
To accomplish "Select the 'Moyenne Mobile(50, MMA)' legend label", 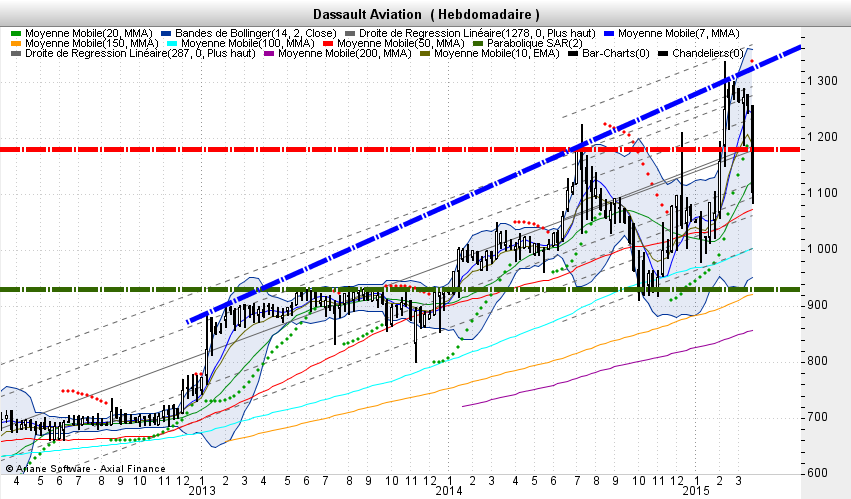I will coord(401,43).
